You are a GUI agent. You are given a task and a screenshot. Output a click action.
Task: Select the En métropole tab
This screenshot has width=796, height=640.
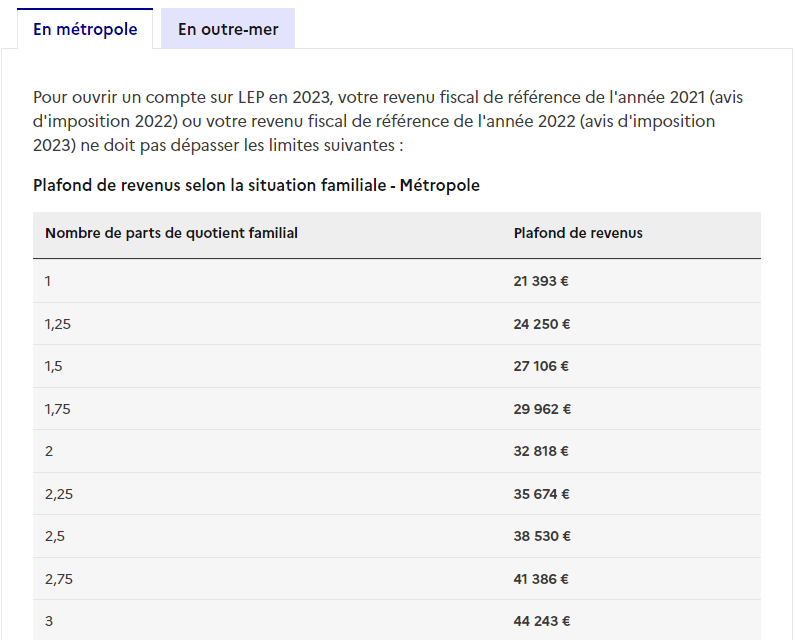[85, 29]
